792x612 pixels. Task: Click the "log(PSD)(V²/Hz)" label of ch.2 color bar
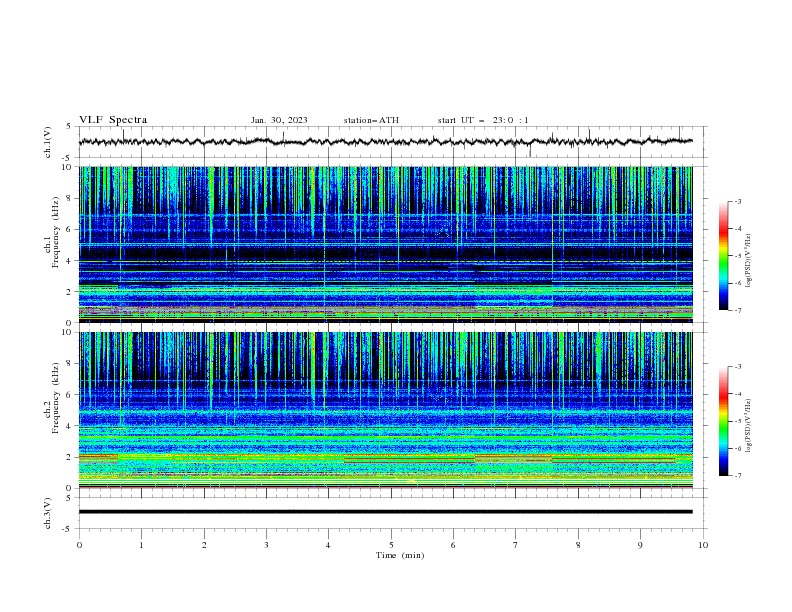click(749, 426)
